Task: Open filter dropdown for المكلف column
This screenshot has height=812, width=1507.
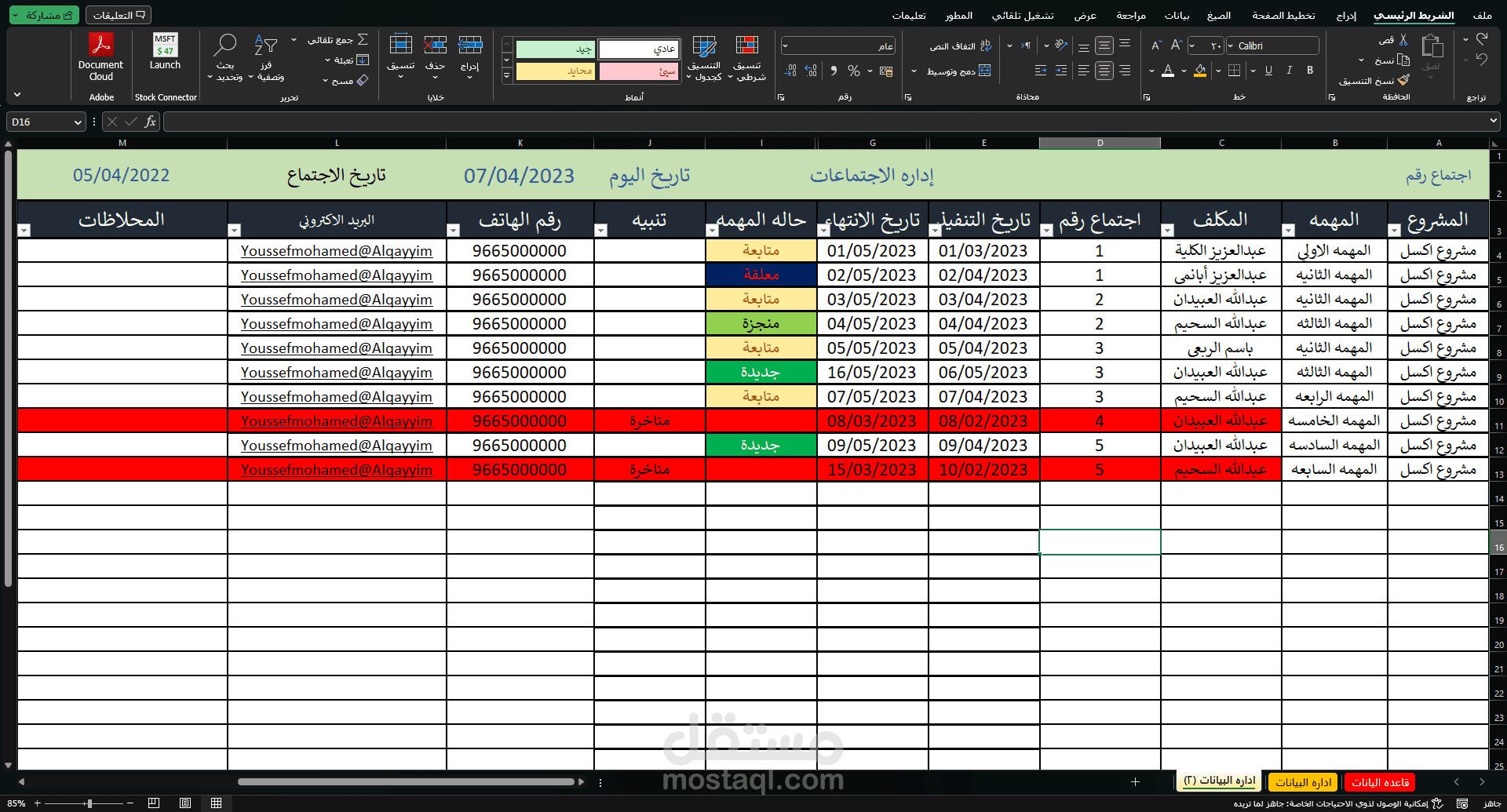Action: coord(1167,230)
